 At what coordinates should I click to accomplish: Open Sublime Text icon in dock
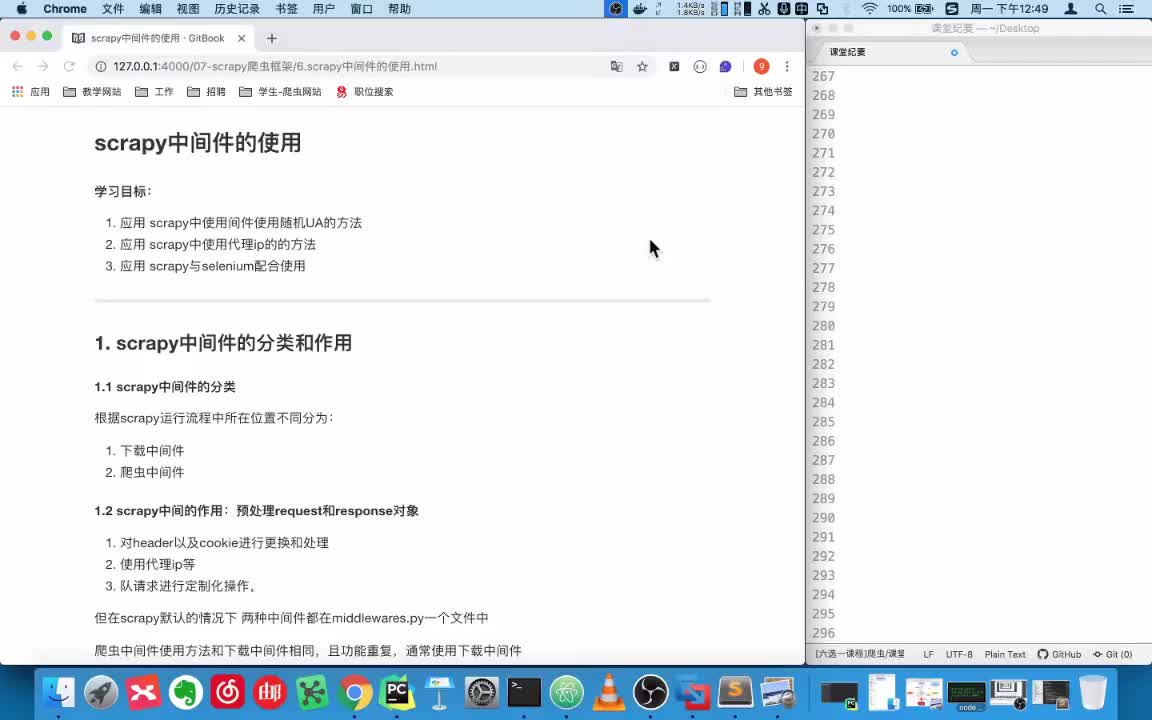[x=735, y=692]
